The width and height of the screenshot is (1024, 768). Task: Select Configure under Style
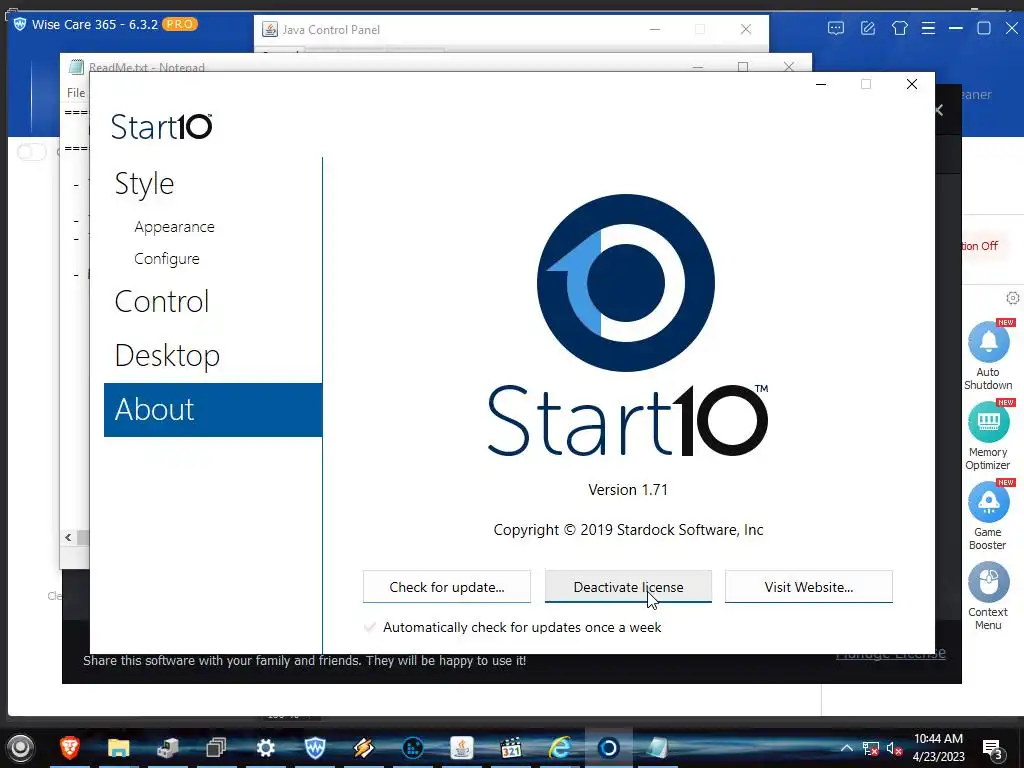click(x=167, y=259)
